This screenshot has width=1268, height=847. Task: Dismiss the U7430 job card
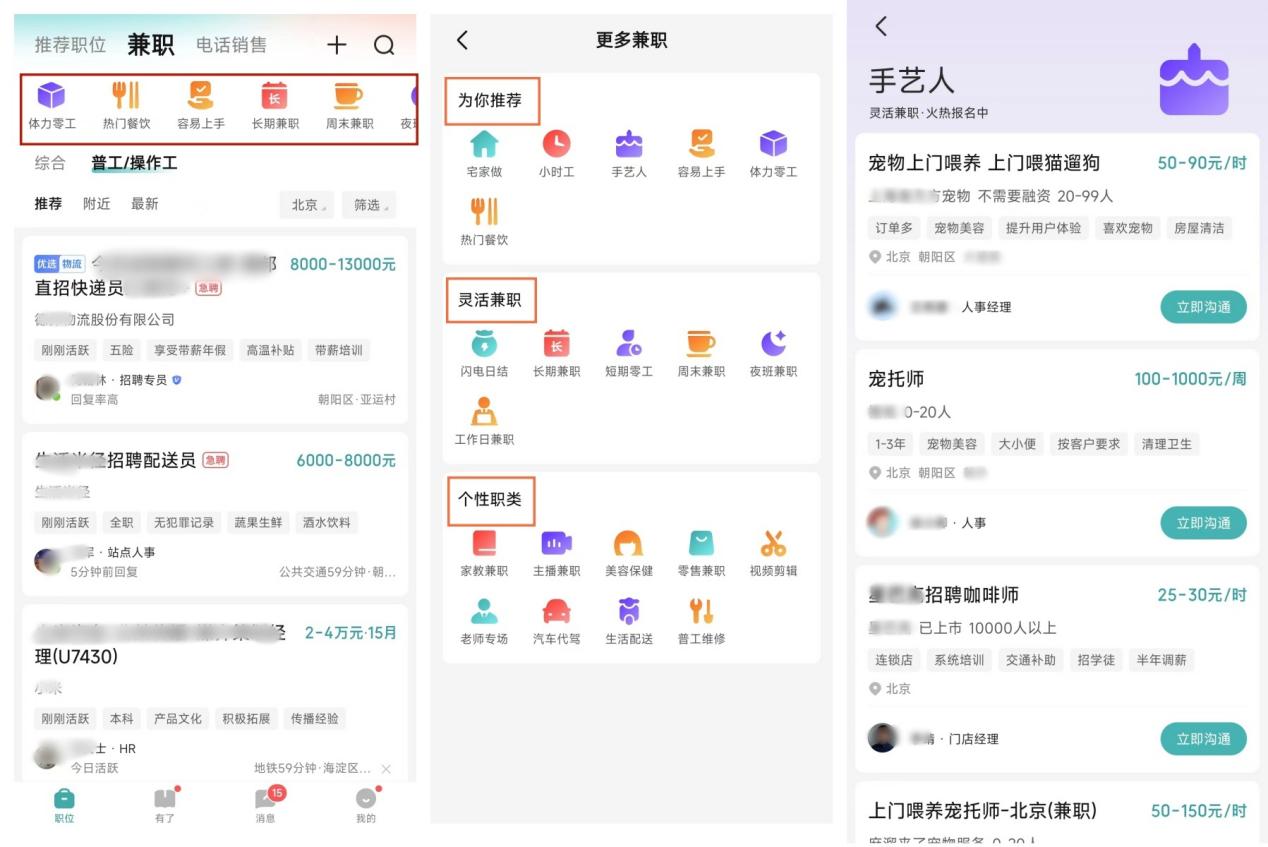click(386, 769)
